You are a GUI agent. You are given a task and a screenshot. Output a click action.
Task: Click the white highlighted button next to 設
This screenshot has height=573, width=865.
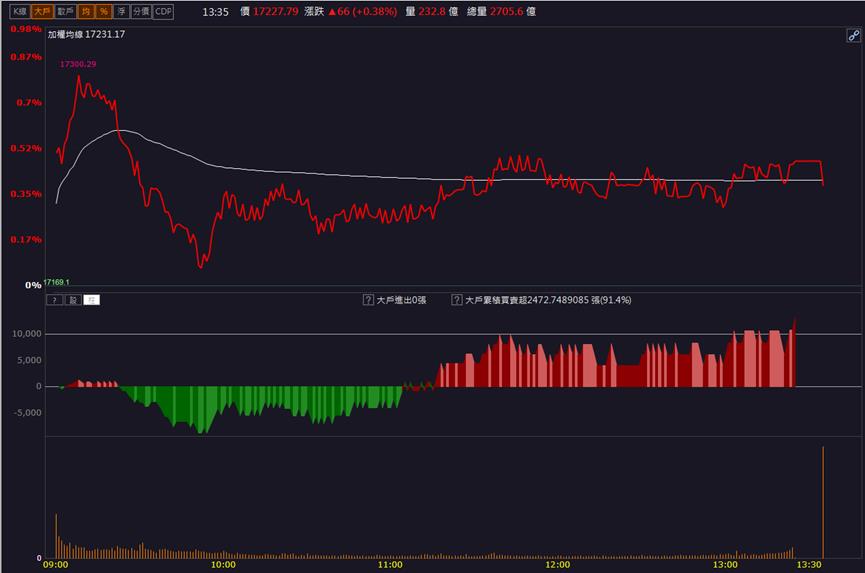[92, 300]
